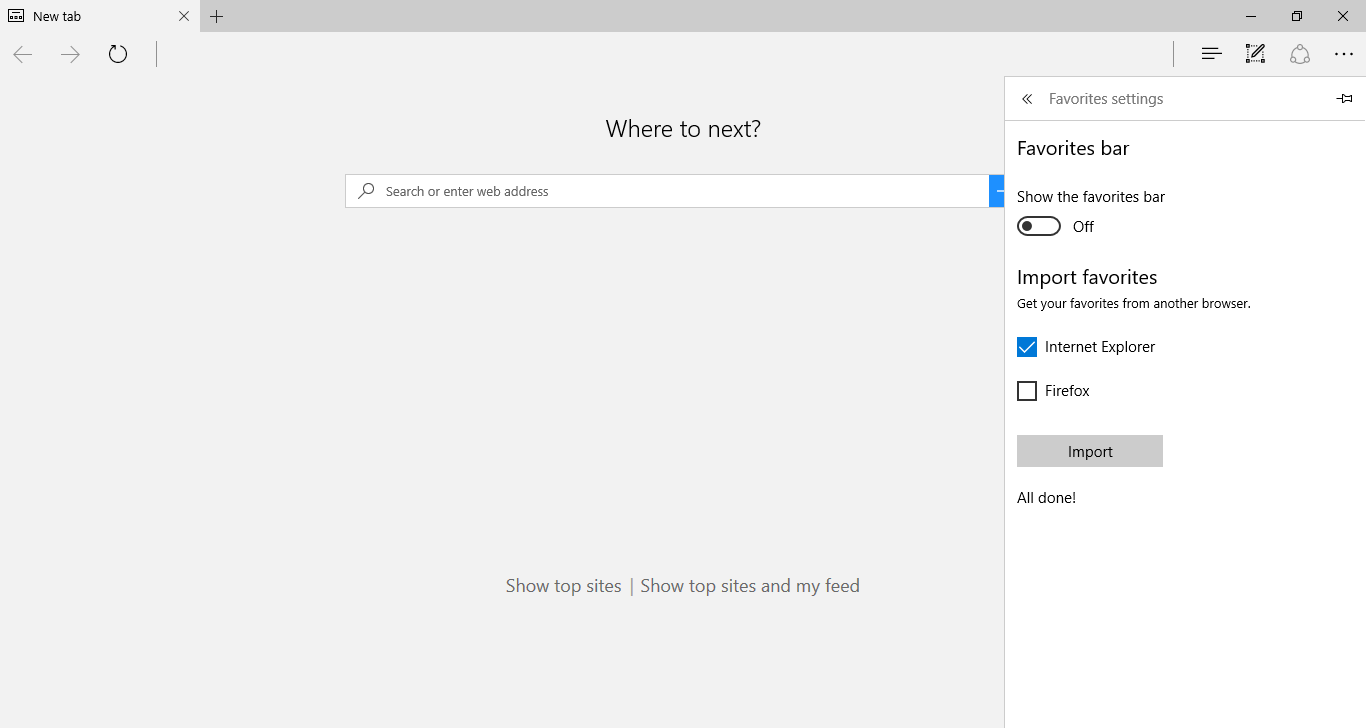Select the New tab tab
1366x728 pixels.
point(100,16)
